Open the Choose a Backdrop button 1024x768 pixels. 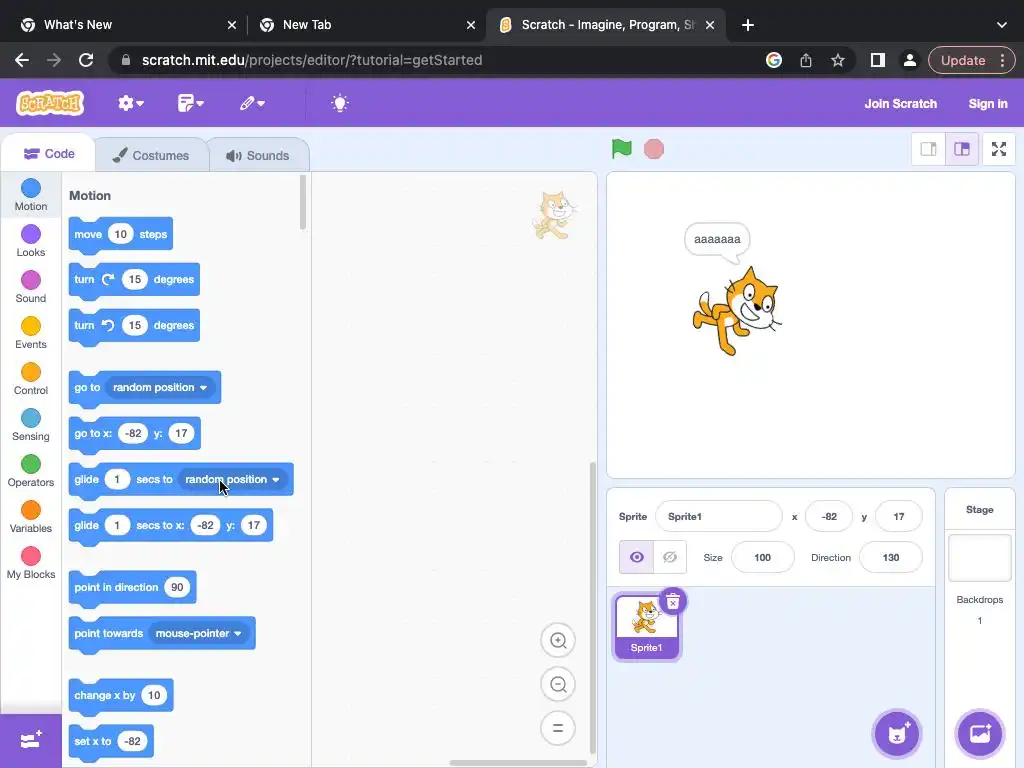980,733
